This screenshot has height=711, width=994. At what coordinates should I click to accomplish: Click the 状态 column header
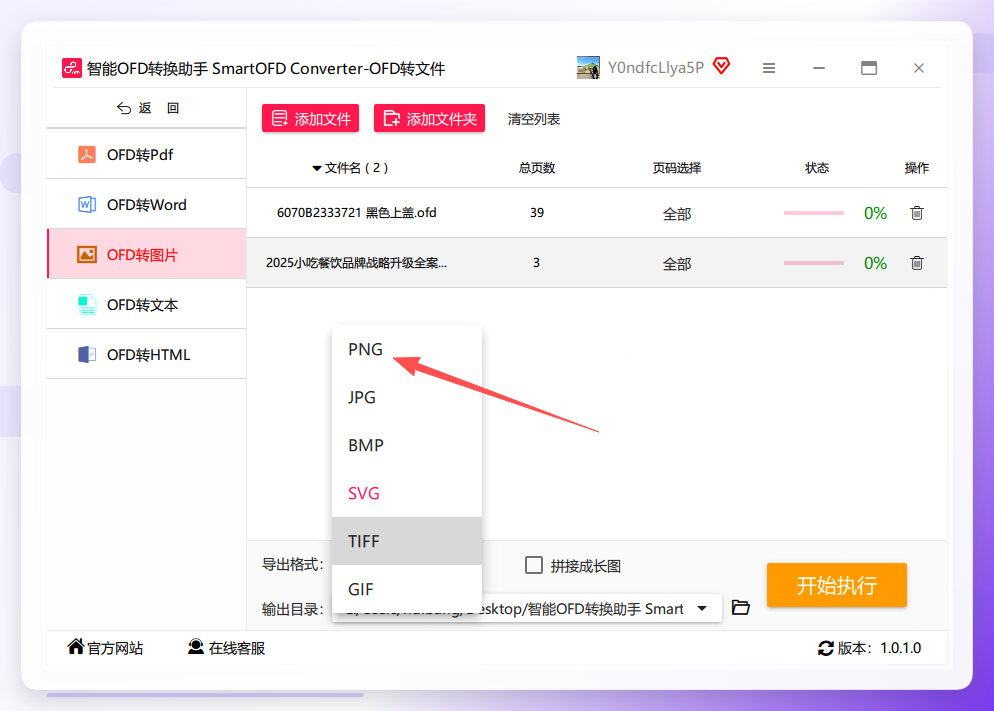[x=817, y=168]
